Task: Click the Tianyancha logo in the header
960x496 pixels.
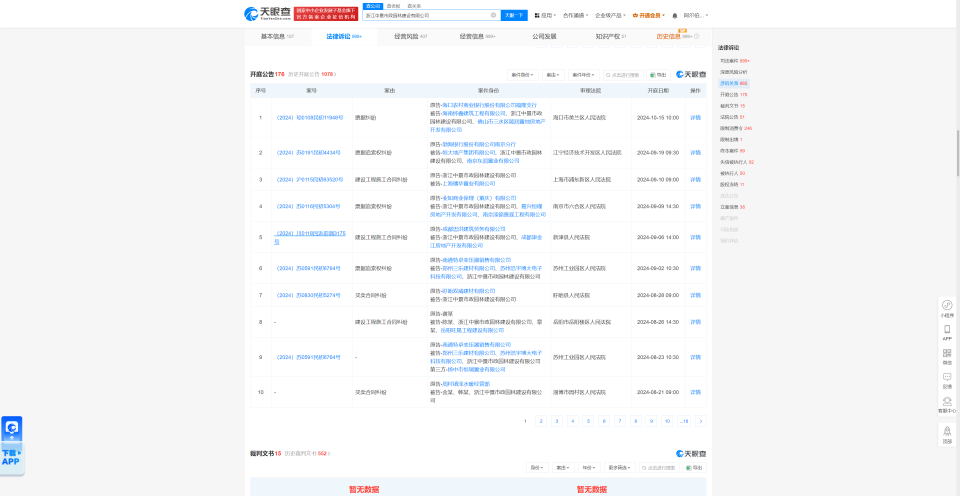Action: (x=267, y=13)
